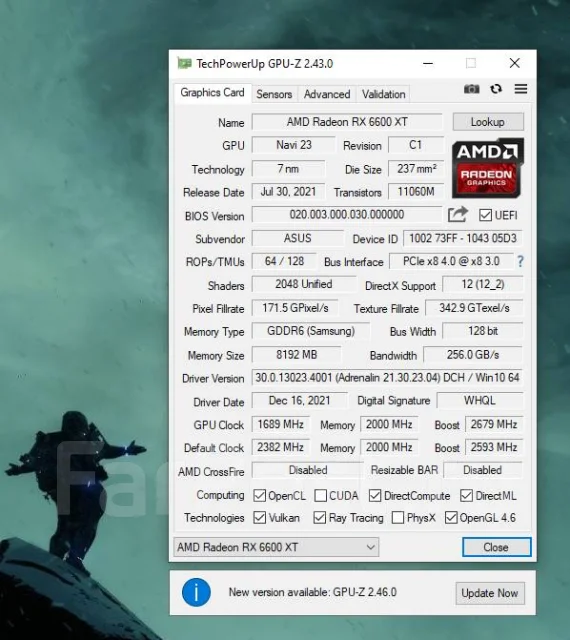Screen dimensions: 570x640
Task: Toggle the DirectML checkbox
Action: 466,496
